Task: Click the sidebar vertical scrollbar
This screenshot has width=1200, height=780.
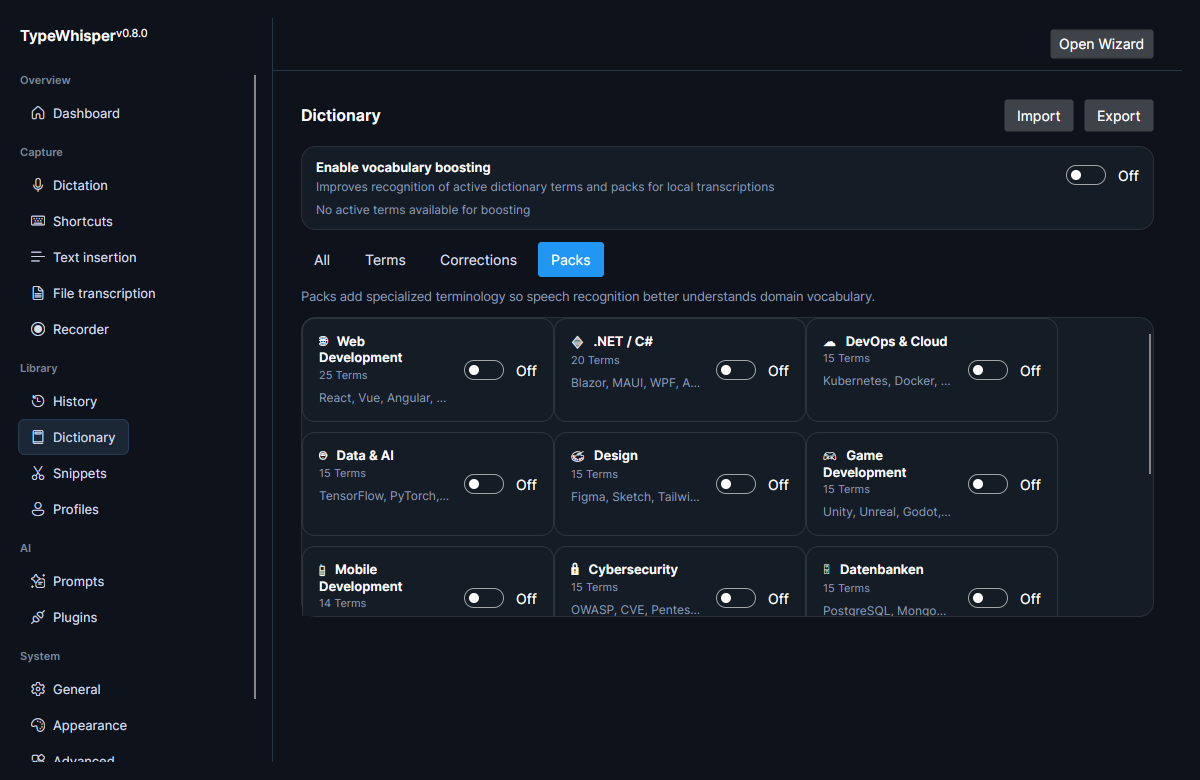Action: tap(255, 387)
